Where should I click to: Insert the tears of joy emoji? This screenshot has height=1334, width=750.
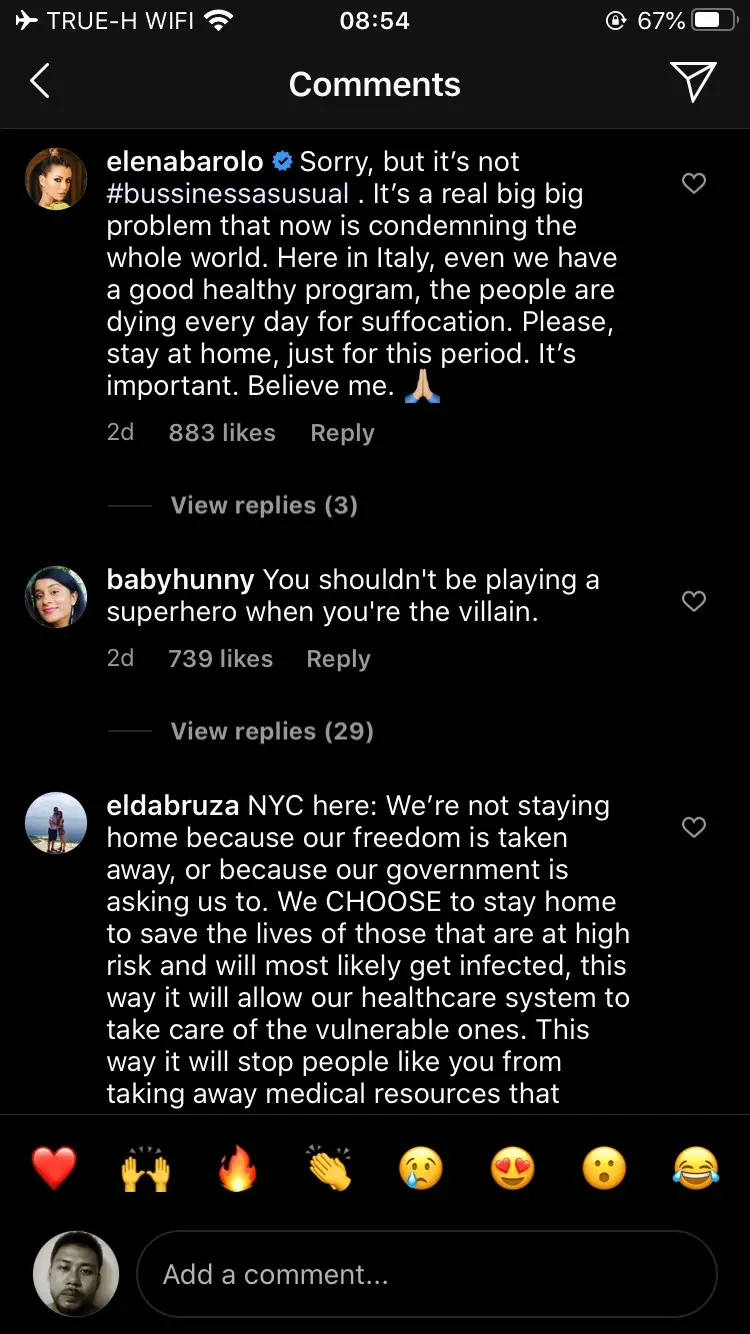(x=696, y=1168)
